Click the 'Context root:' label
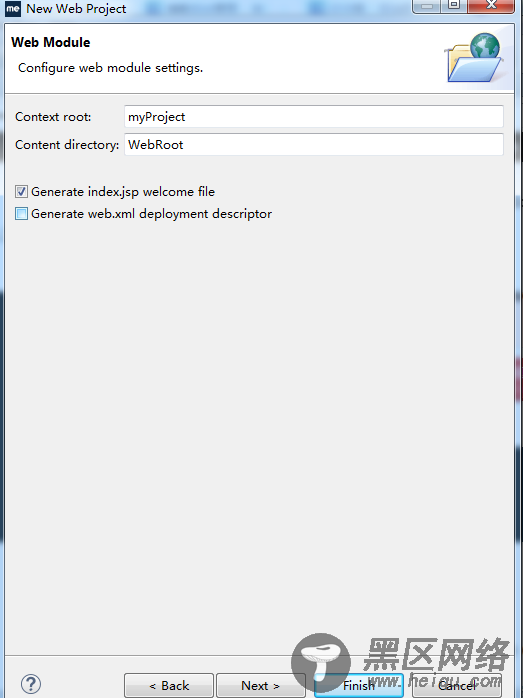523x698 pixels. [x=53, y=117]
